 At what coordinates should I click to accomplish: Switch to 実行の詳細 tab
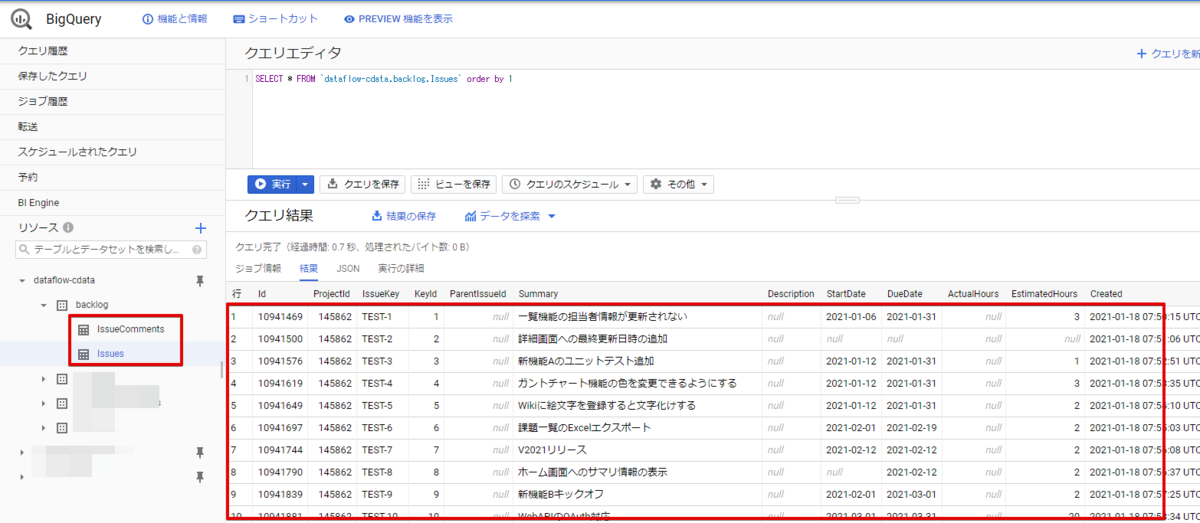point(401,269)
